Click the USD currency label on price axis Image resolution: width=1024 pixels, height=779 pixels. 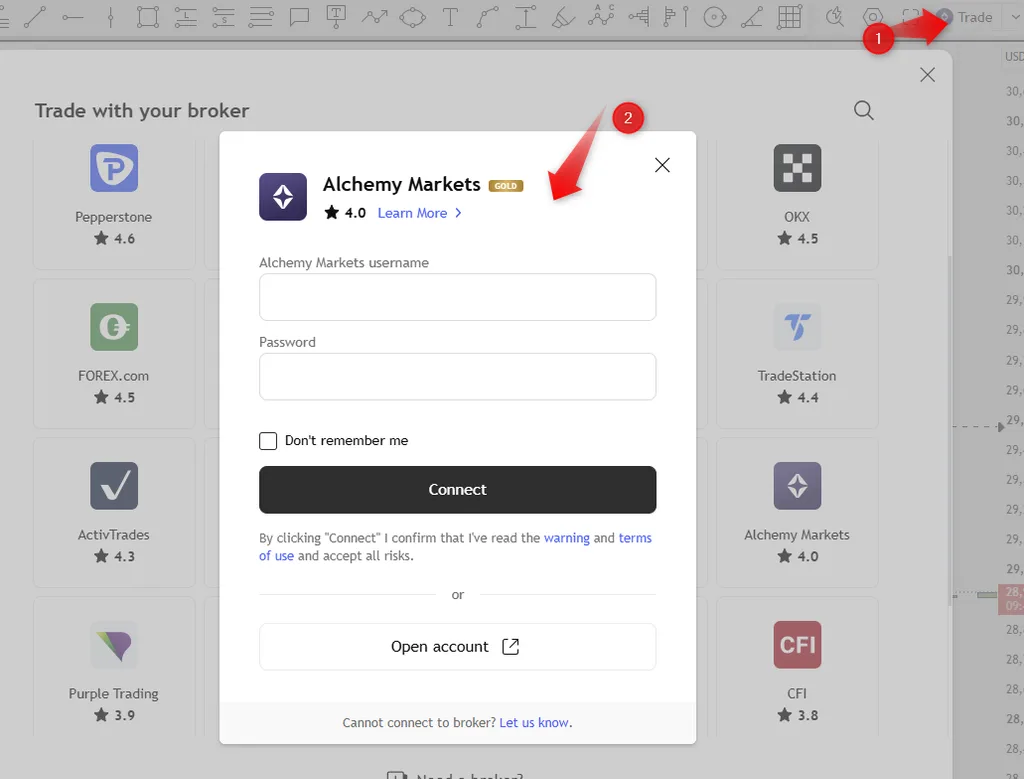(1014, 56)
